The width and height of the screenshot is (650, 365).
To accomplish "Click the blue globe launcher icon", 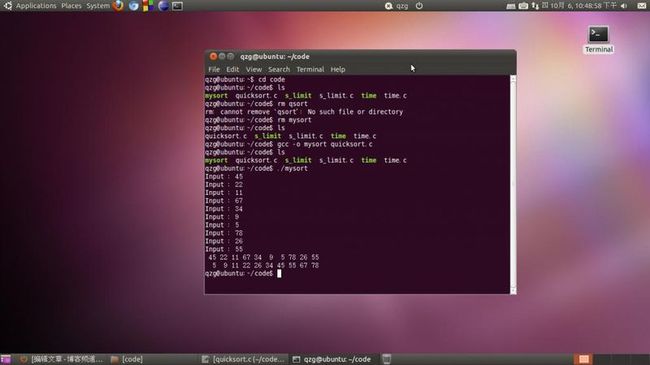I will click(163, 6).
